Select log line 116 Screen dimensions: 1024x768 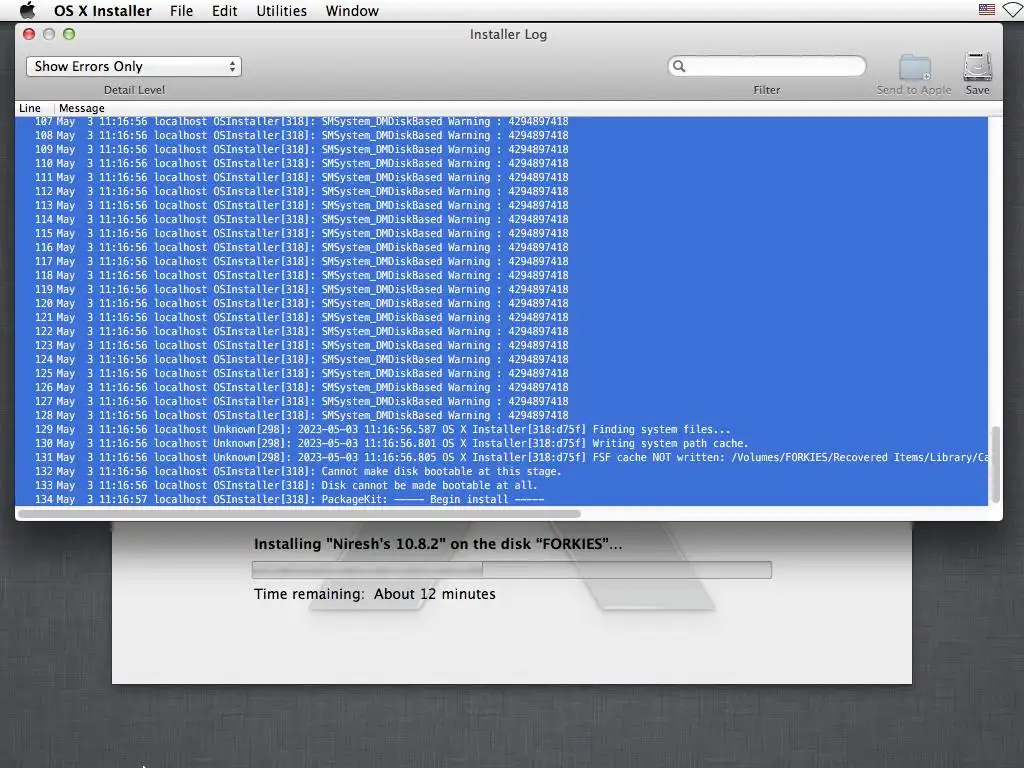click(502, 248)
